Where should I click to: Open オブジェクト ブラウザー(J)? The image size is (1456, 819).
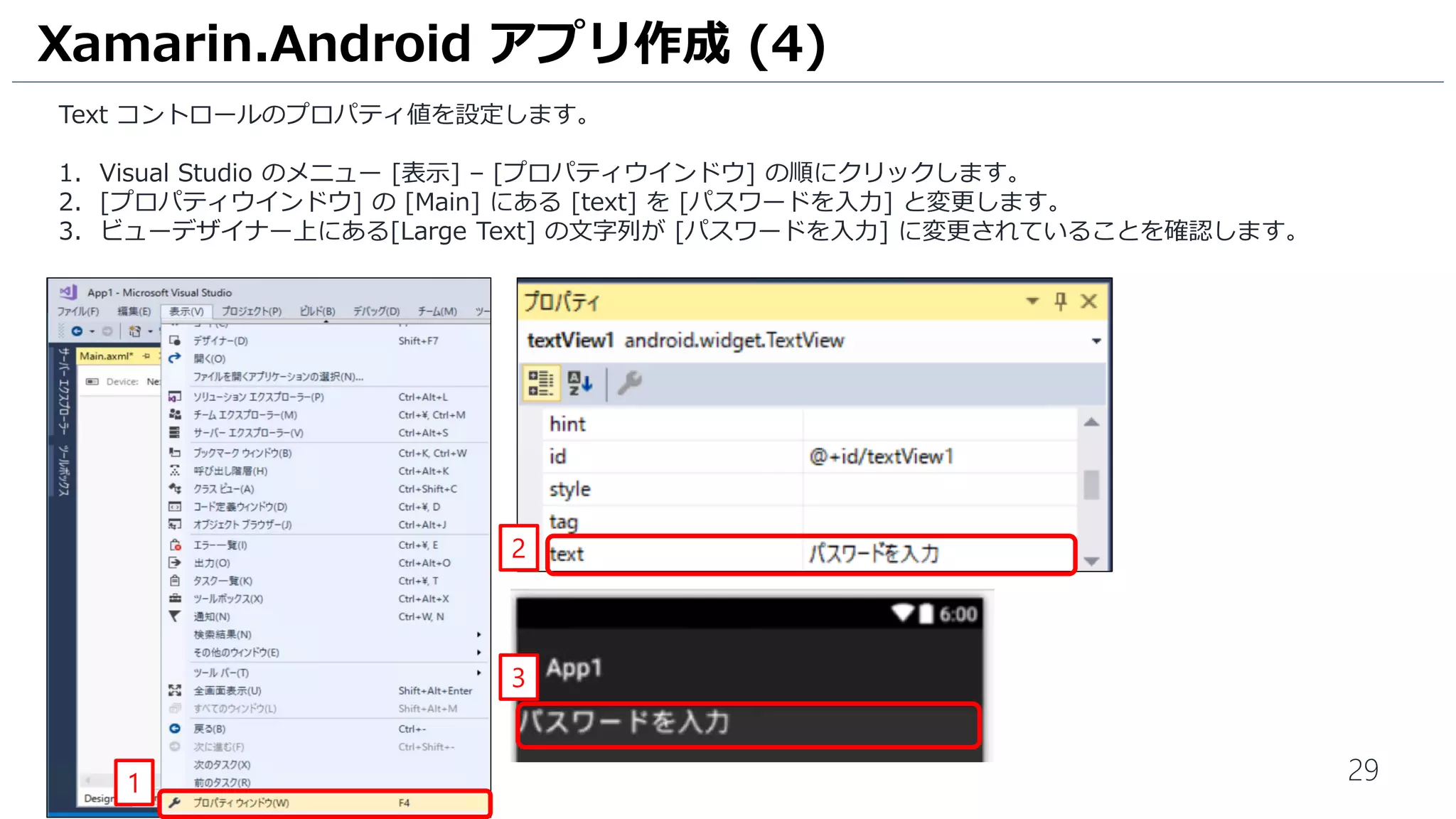point(326,525)
